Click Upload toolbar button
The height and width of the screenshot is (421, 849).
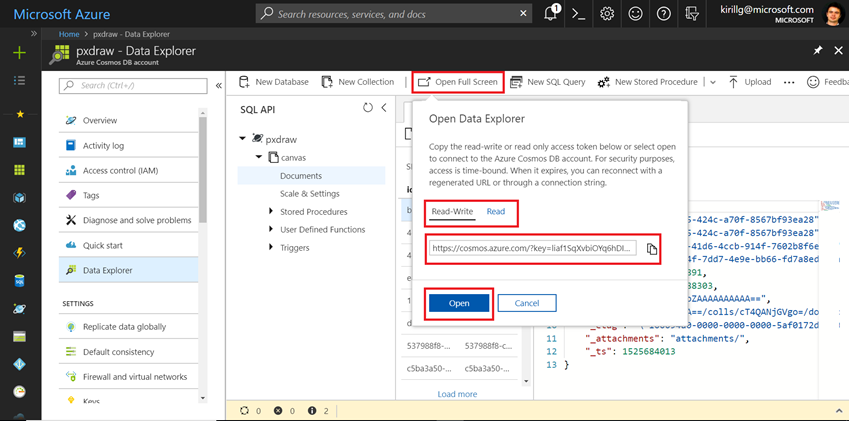click(749, 82)
